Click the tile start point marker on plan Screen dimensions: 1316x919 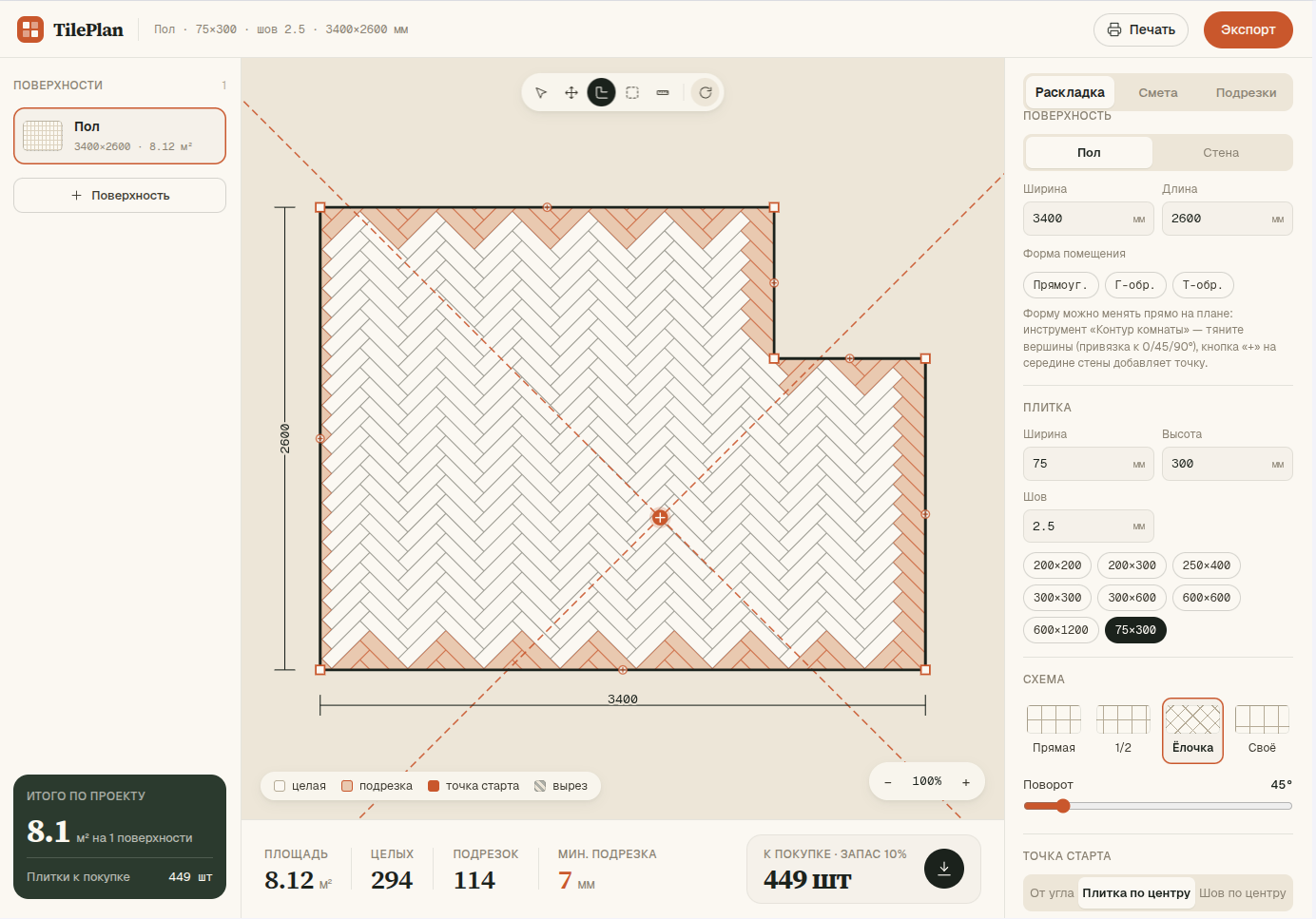coord(660,517)
